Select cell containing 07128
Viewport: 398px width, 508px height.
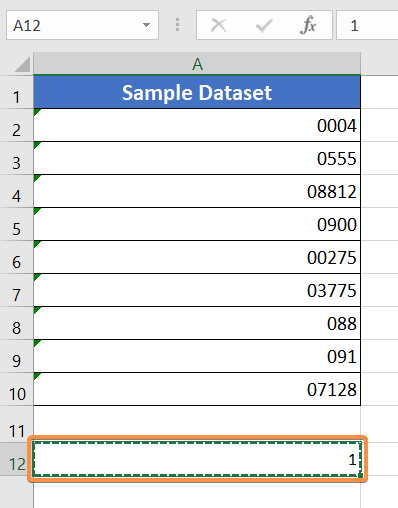pos(197,389)
